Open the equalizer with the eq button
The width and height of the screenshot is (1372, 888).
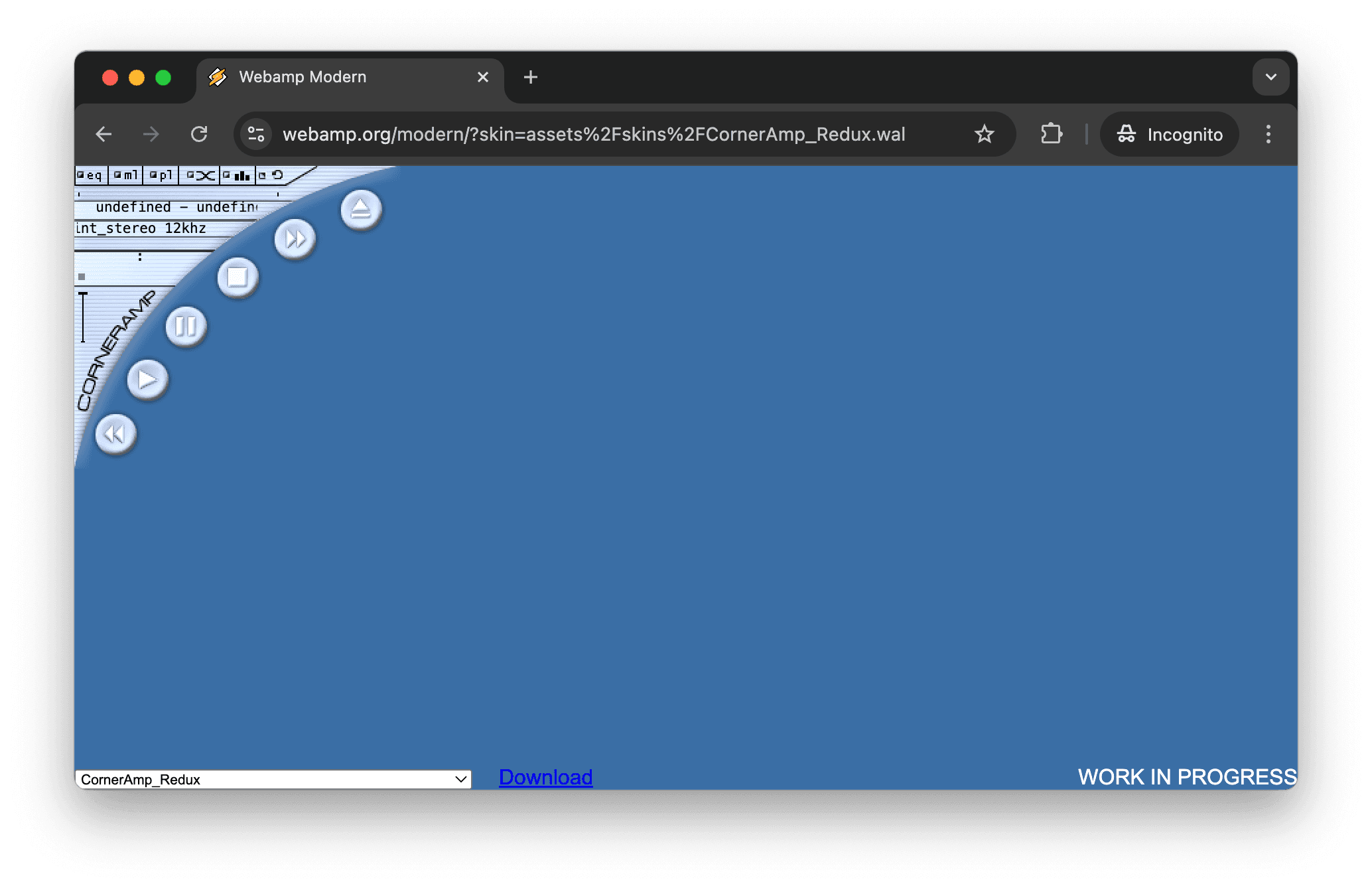(94, 175)
